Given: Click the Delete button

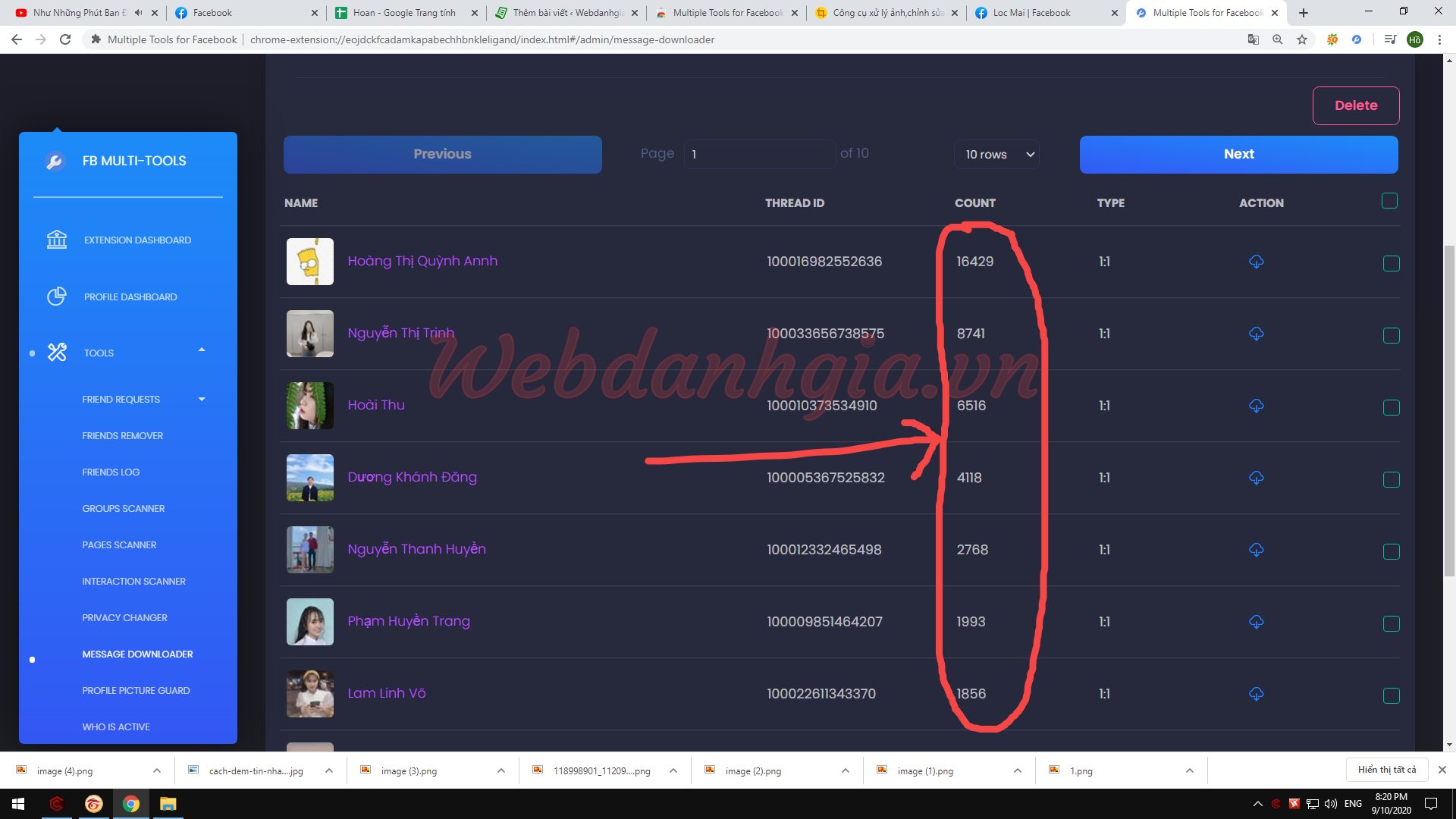Looking at the screenshot, I should point(1356,105).
